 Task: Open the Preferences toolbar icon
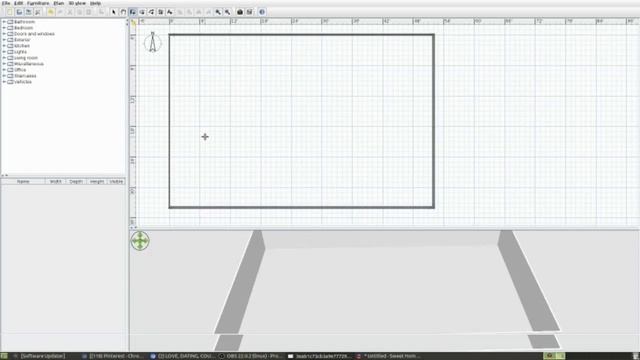point(38,12)
